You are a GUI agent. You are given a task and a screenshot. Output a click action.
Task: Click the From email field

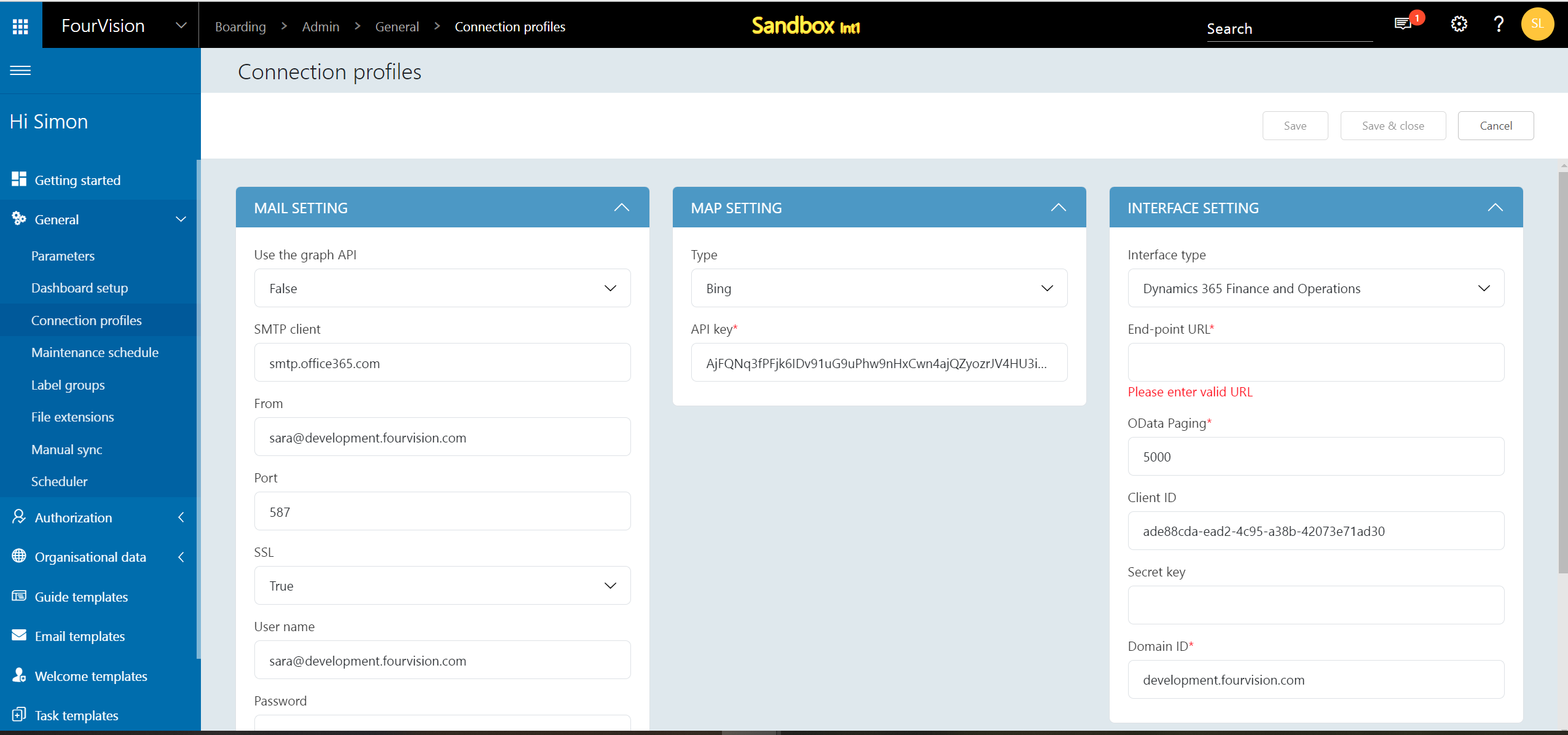point(442,437)
